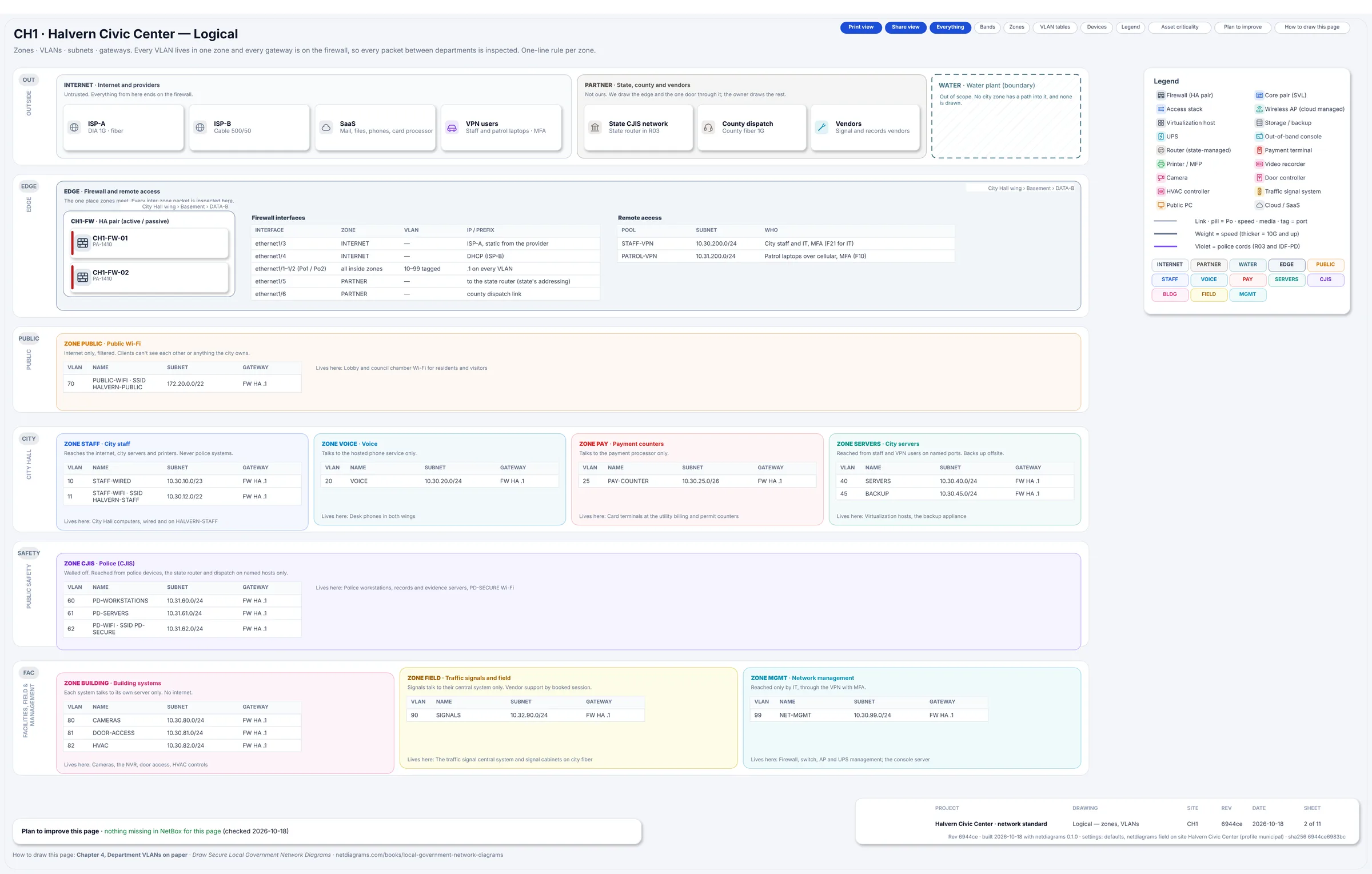Click the Traffic signal system legend icon

point(1259,191)
